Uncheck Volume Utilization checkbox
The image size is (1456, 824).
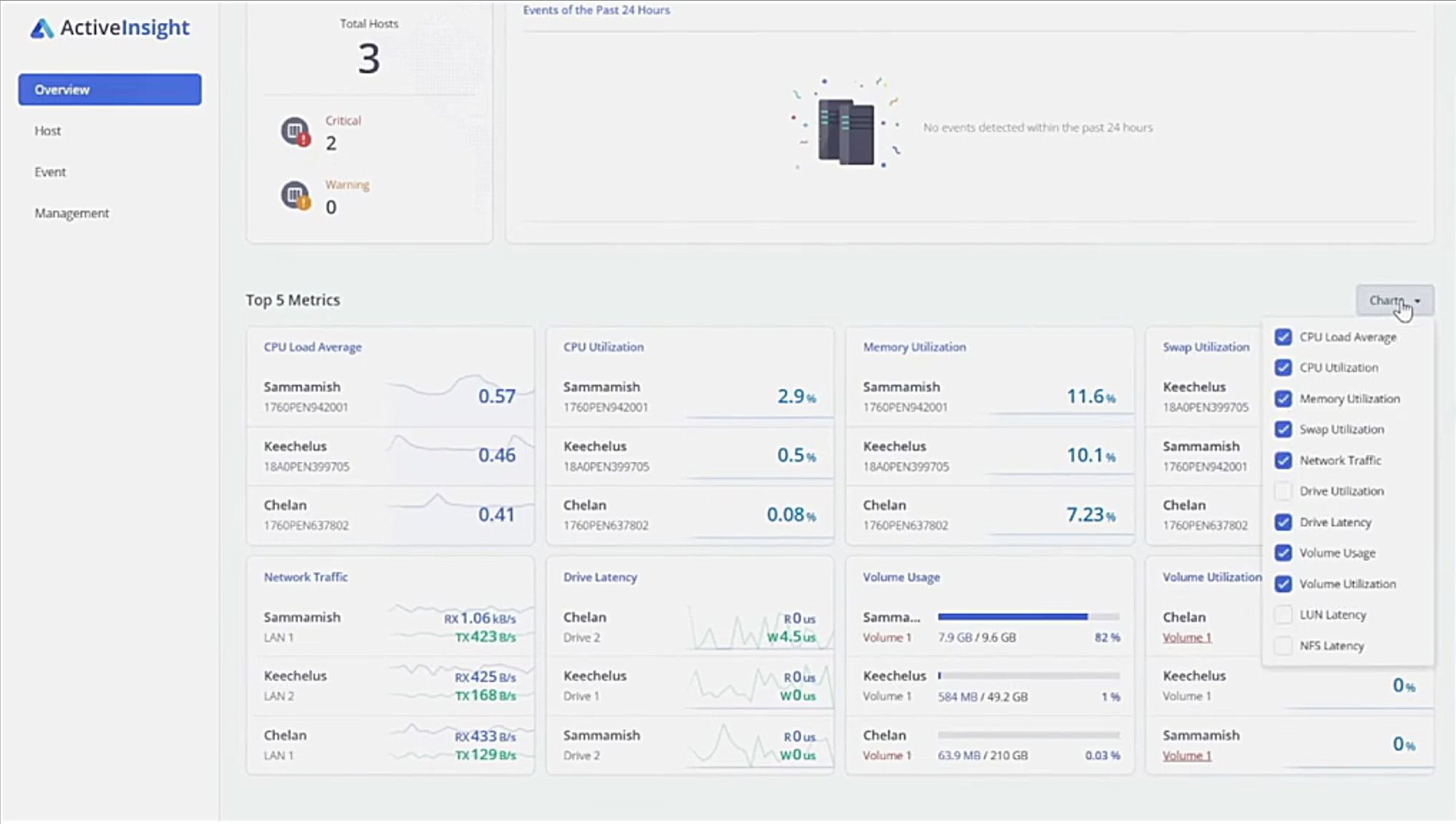click(1283, 585)
